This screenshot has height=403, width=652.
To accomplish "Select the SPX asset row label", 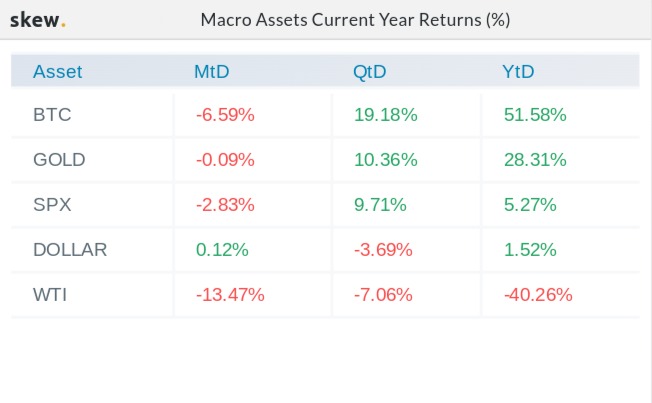I will coord(52,205).
